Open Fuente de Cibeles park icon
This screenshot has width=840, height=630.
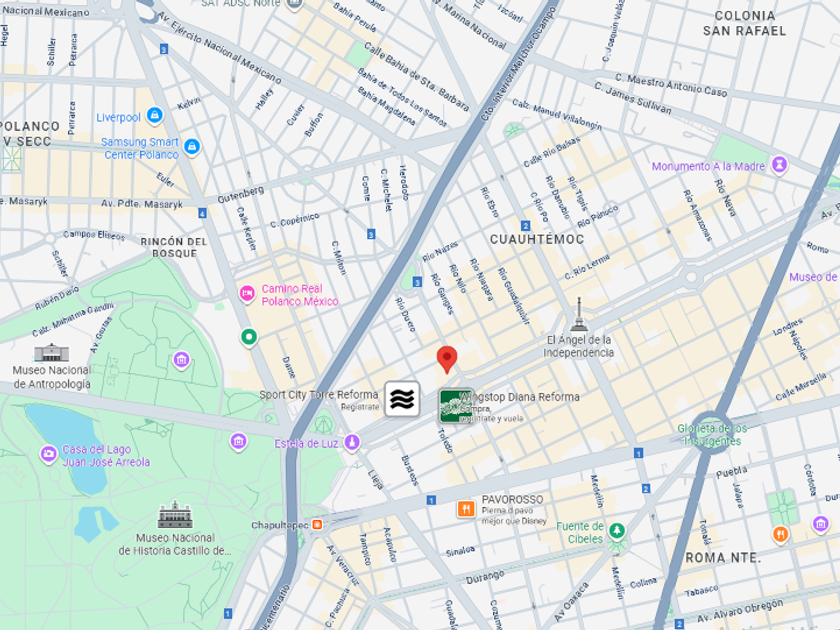[617, 530]
